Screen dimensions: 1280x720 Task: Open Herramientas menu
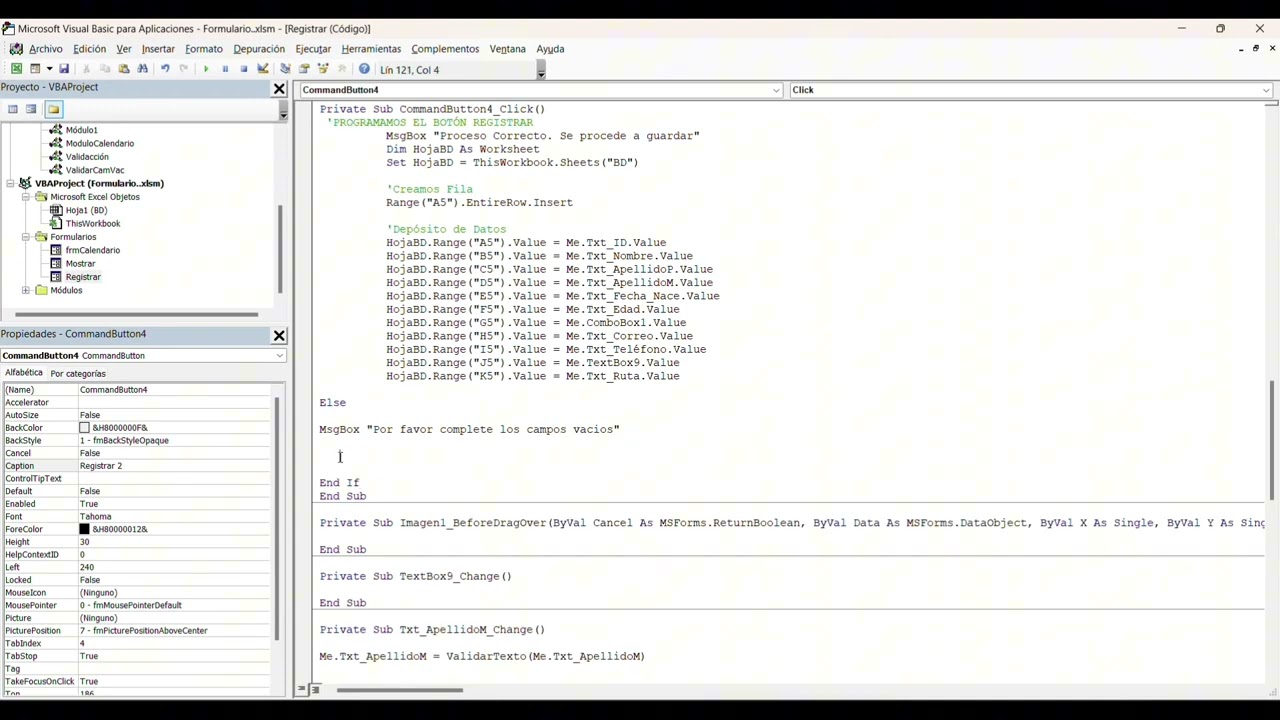(x=371, y=49)
